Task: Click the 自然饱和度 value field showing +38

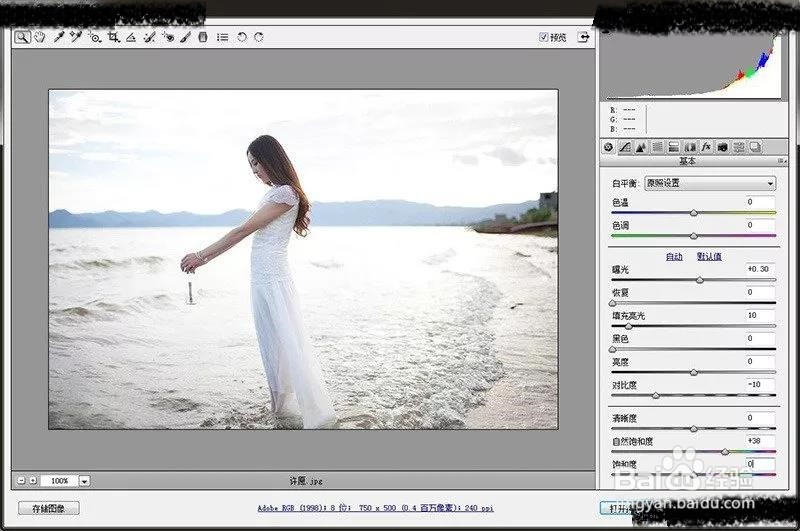Action: (x=760, y=441)
